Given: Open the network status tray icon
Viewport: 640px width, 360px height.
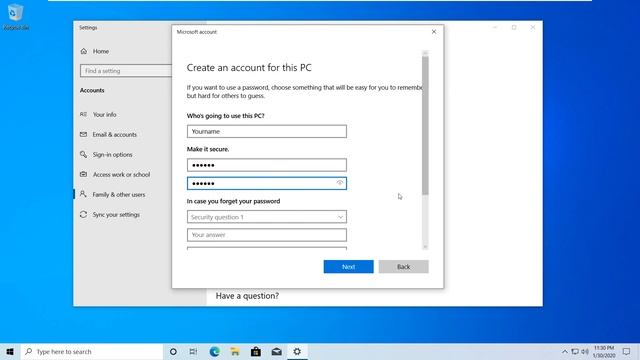Looking at the screenshot, I should pyautogui.click(x=575, y=351).
